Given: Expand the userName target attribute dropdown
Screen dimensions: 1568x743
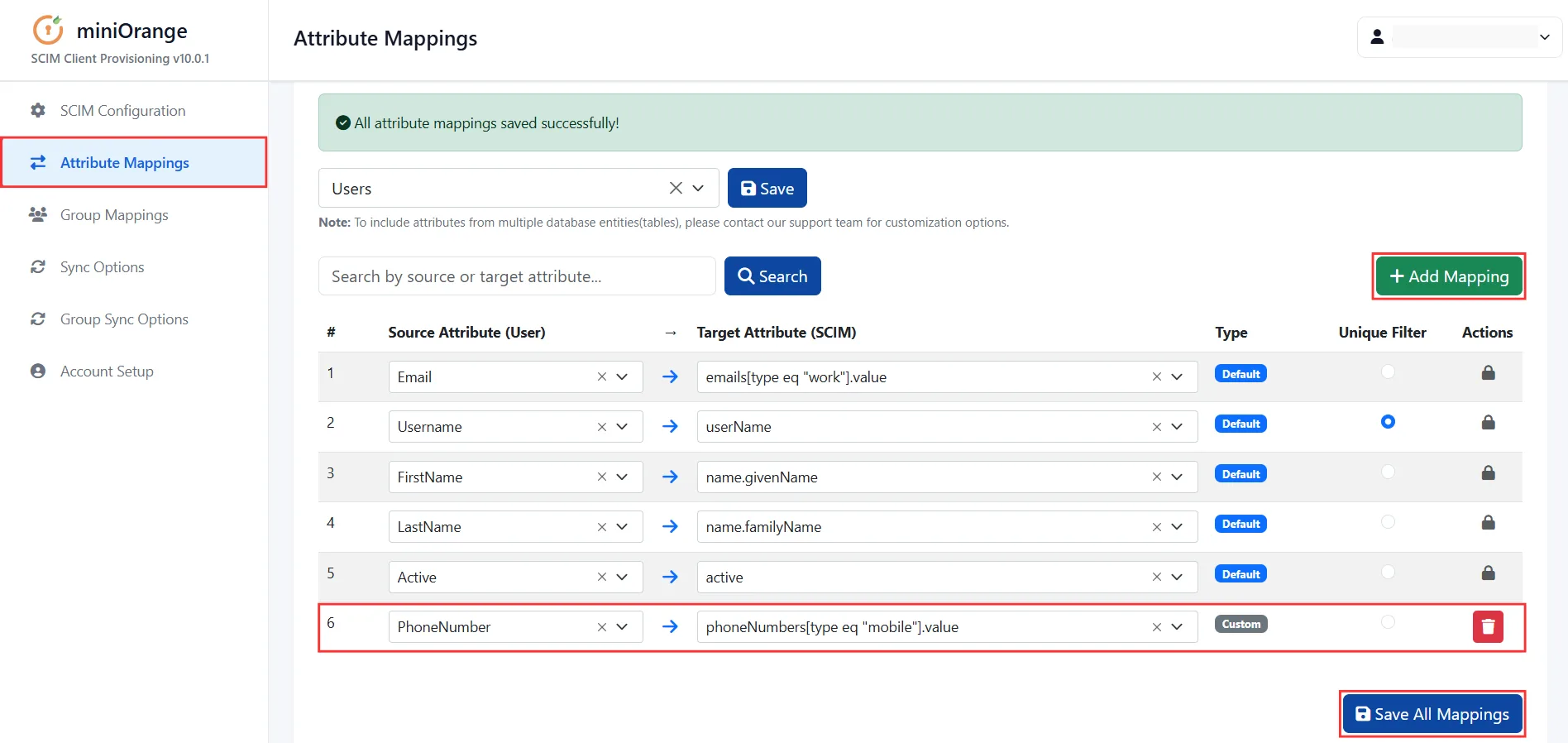Looking at the screenshot, I should tap(1177, 427).
